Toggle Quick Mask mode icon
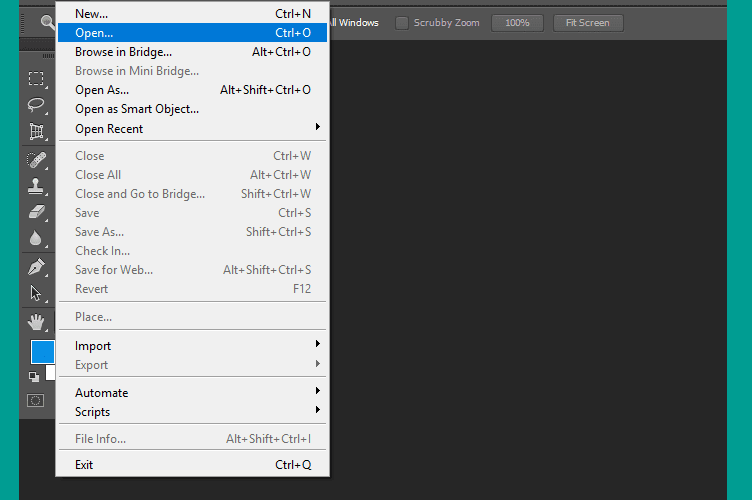Screen dimensions: 752x500 tap(35, 400)
